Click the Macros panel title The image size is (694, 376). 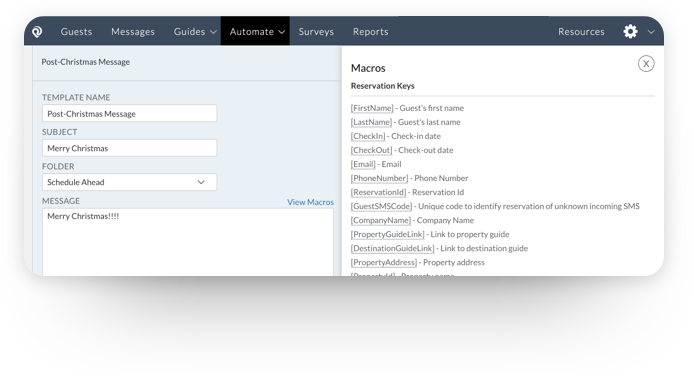pyautogui.click(x=368, y=68)
